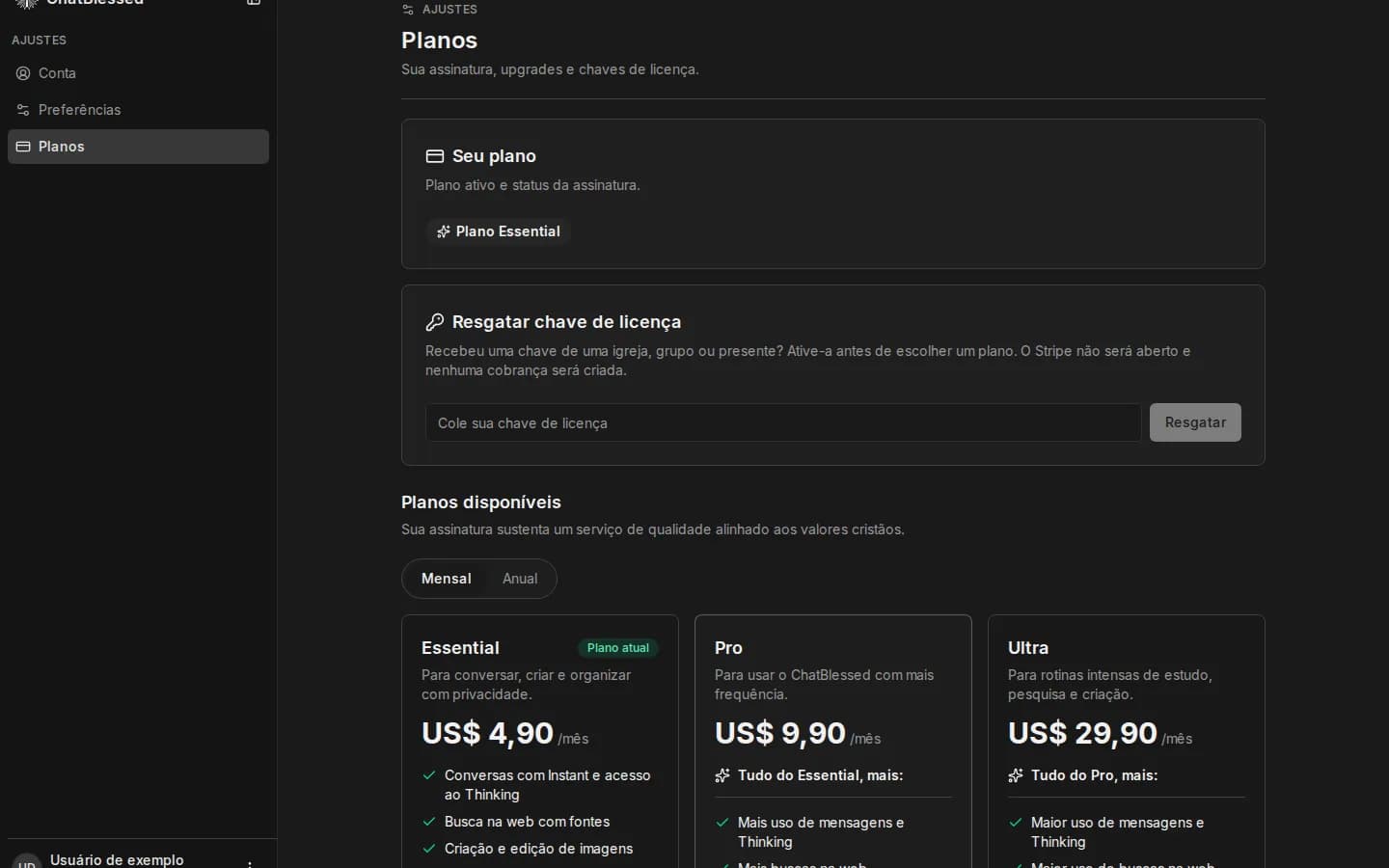Click the sparkle icon in Plano Essential badge
Viewport: 1389px width, 868px height.
click(444, 231)
